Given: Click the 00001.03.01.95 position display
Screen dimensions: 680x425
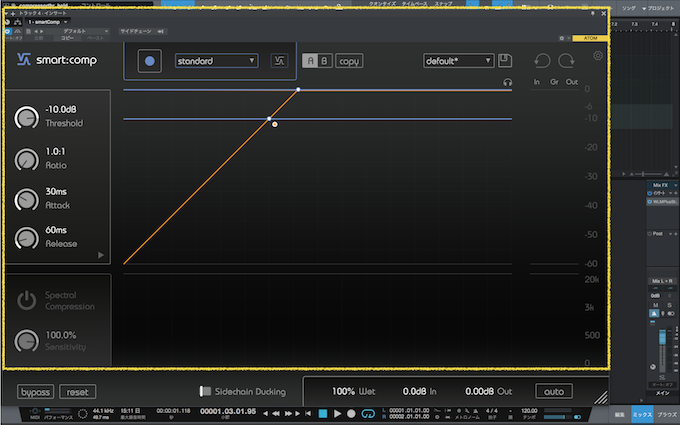Looking at the screenshot, I should (x=228, y=411).
